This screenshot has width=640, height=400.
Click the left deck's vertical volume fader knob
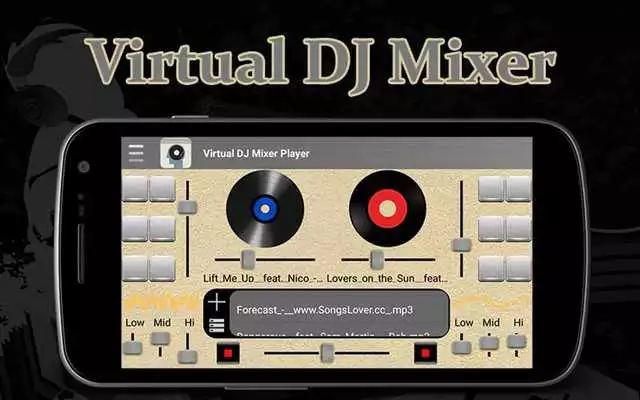tap(187, 207)
